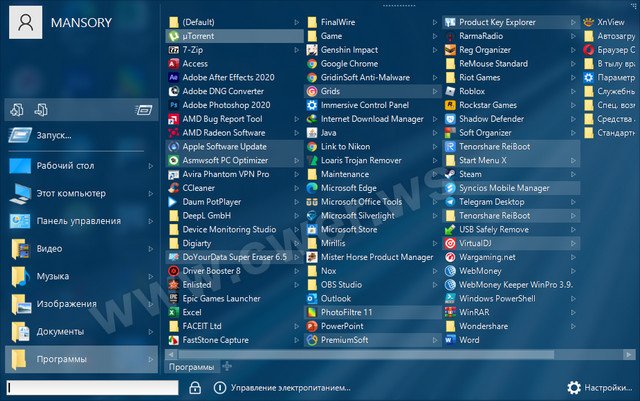640x401 pixels.
Task: Click the lock icon beside search box
Action: (195, 387)
